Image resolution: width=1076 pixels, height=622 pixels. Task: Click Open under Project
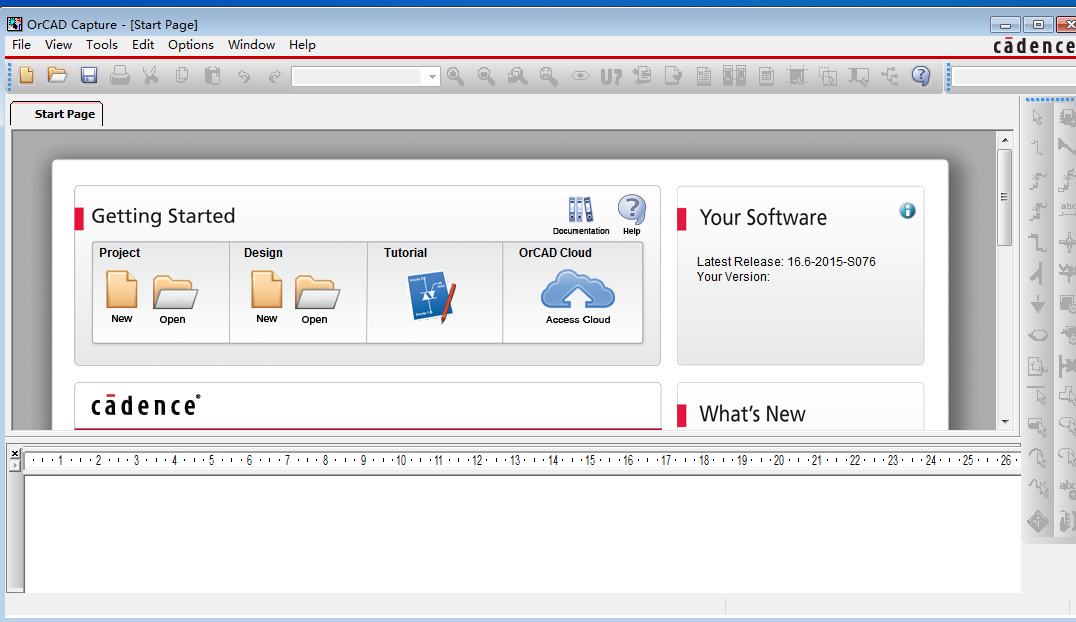click(174, 299)
